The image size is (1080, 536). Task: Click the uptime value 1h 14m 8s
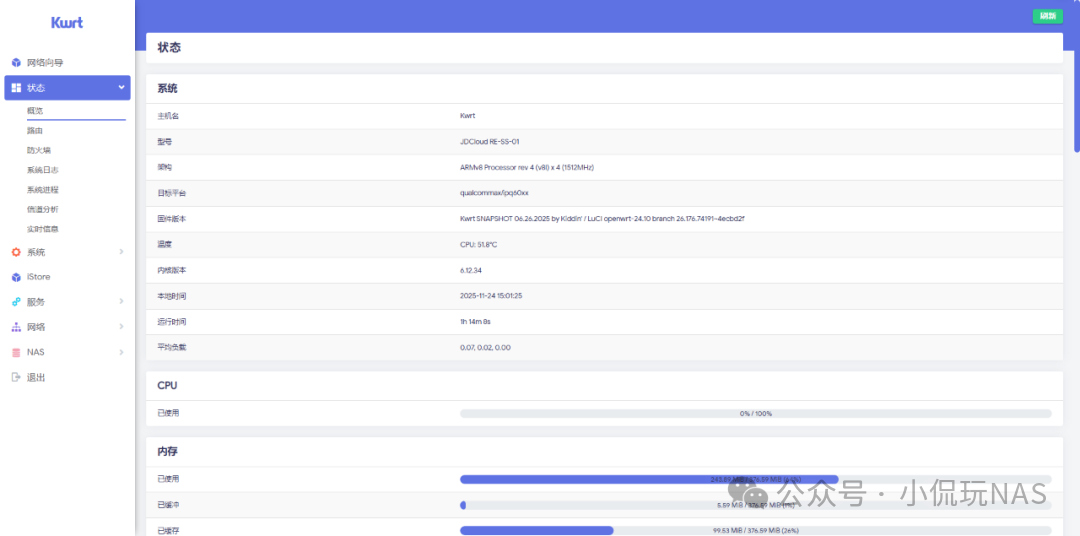[x=475, y=322]
